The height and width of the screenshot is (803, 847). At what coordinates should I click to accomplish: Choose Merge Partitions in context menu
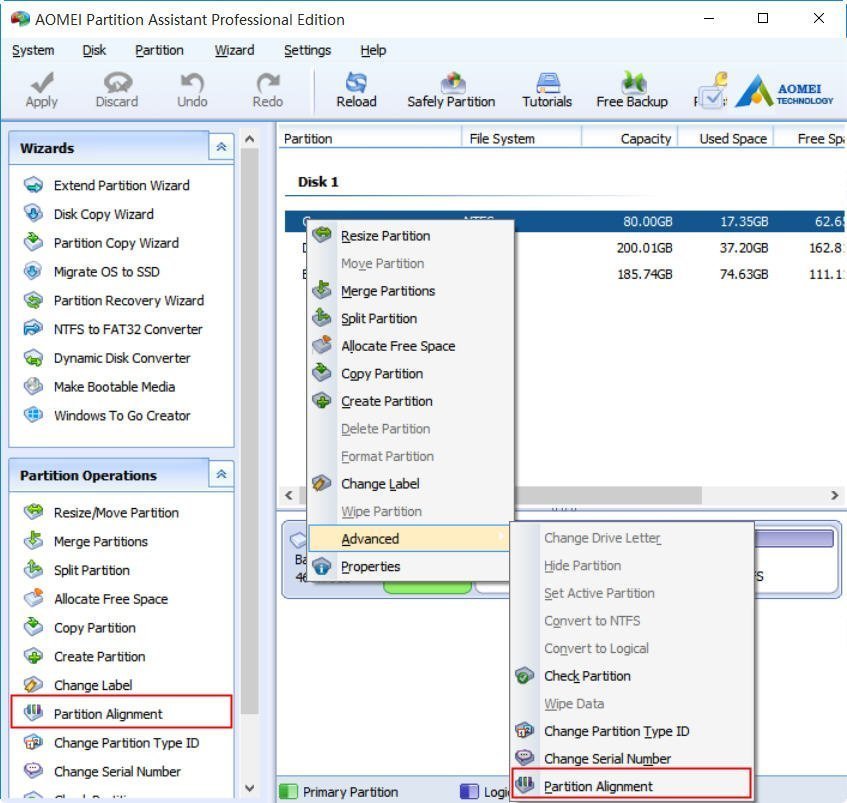pos(411,291)
